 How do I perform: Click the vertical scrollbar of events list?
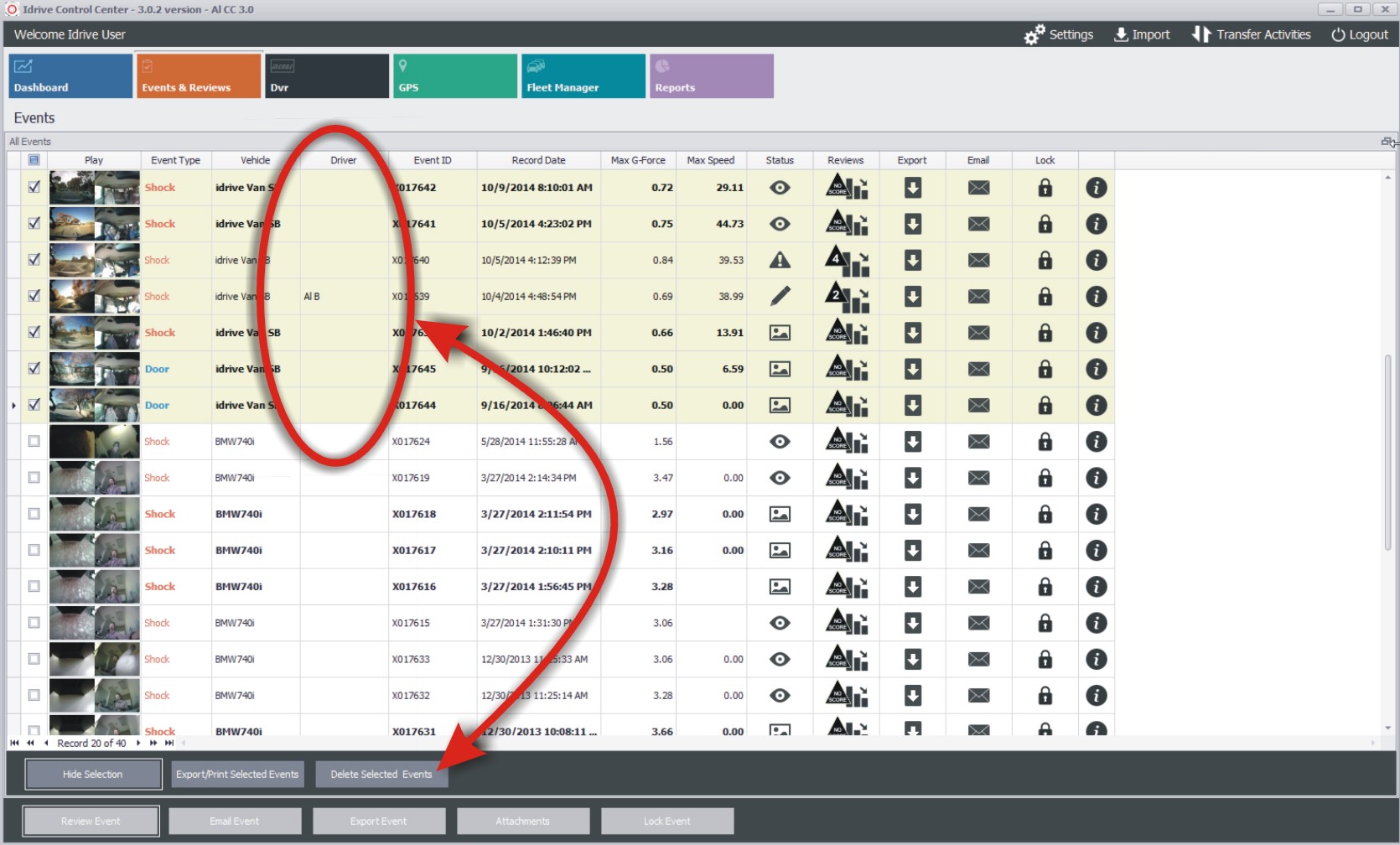(x=1387, y=453)
